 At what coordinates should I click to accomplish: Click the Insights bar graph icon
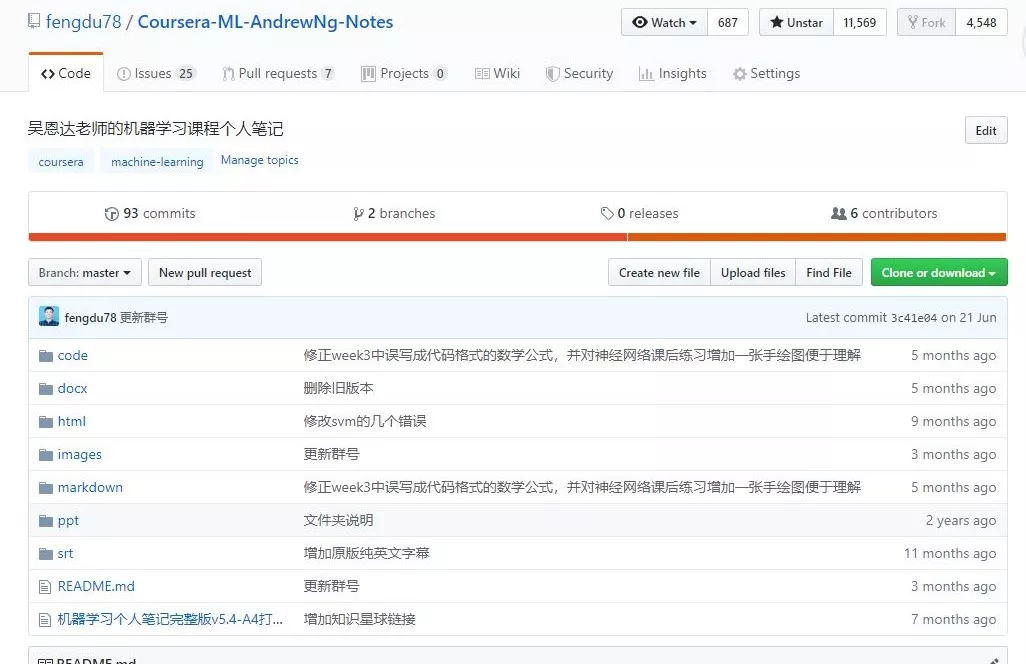tap(646, 74)
